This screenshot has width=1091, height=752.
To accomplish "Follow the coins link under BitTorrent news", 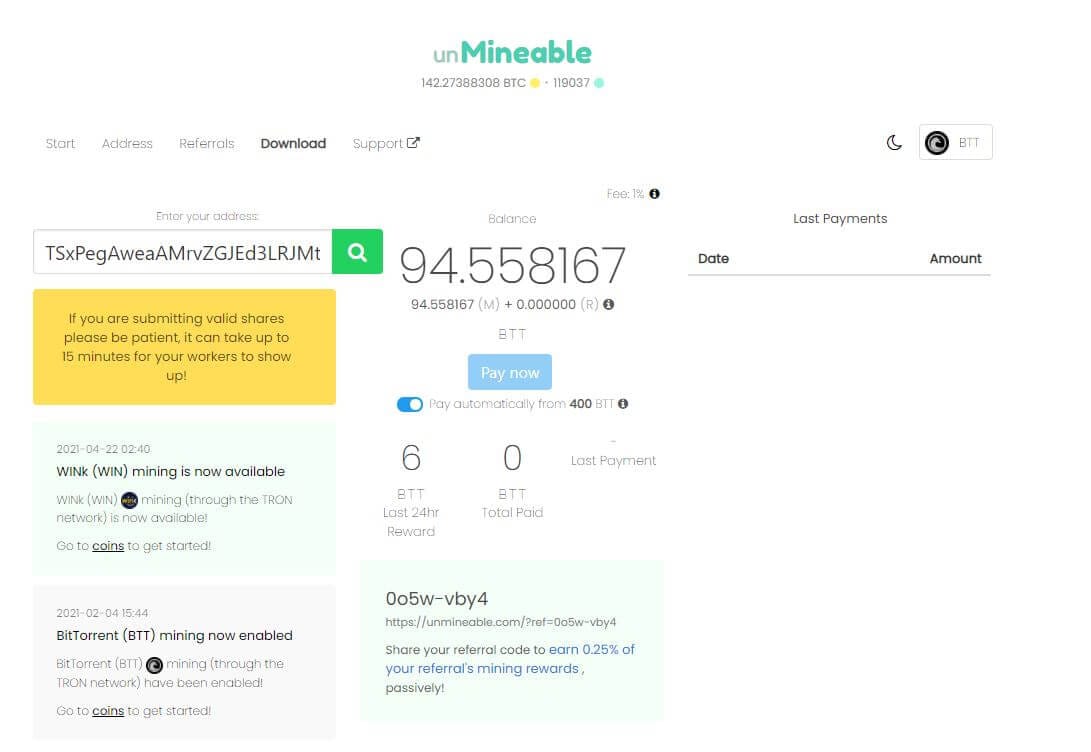I will (x=108, y=711).
